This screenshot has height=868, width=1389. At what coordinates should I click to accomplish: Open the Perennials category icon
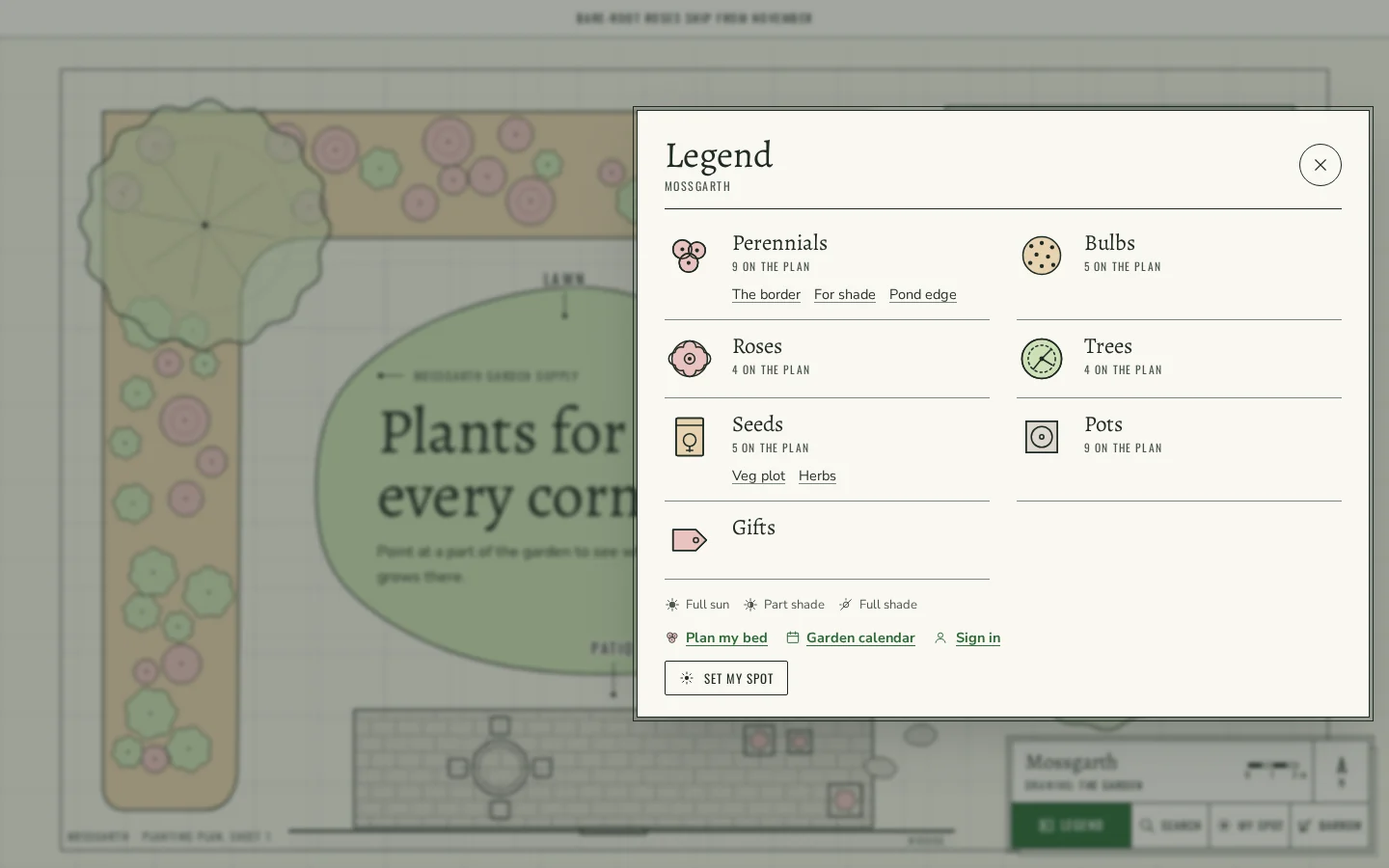click(x=689, y=256)
